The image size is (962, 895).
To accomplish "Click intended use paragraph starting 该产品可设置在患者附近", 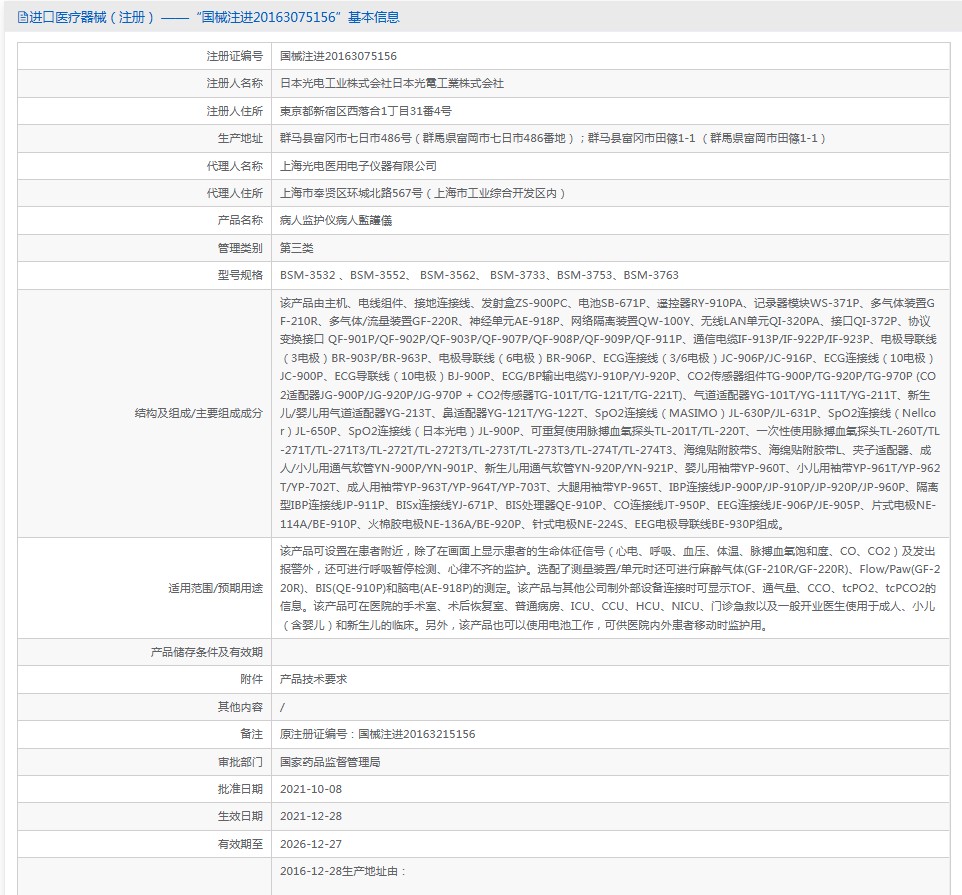I will pyautogui.click(x=610, y=588).
